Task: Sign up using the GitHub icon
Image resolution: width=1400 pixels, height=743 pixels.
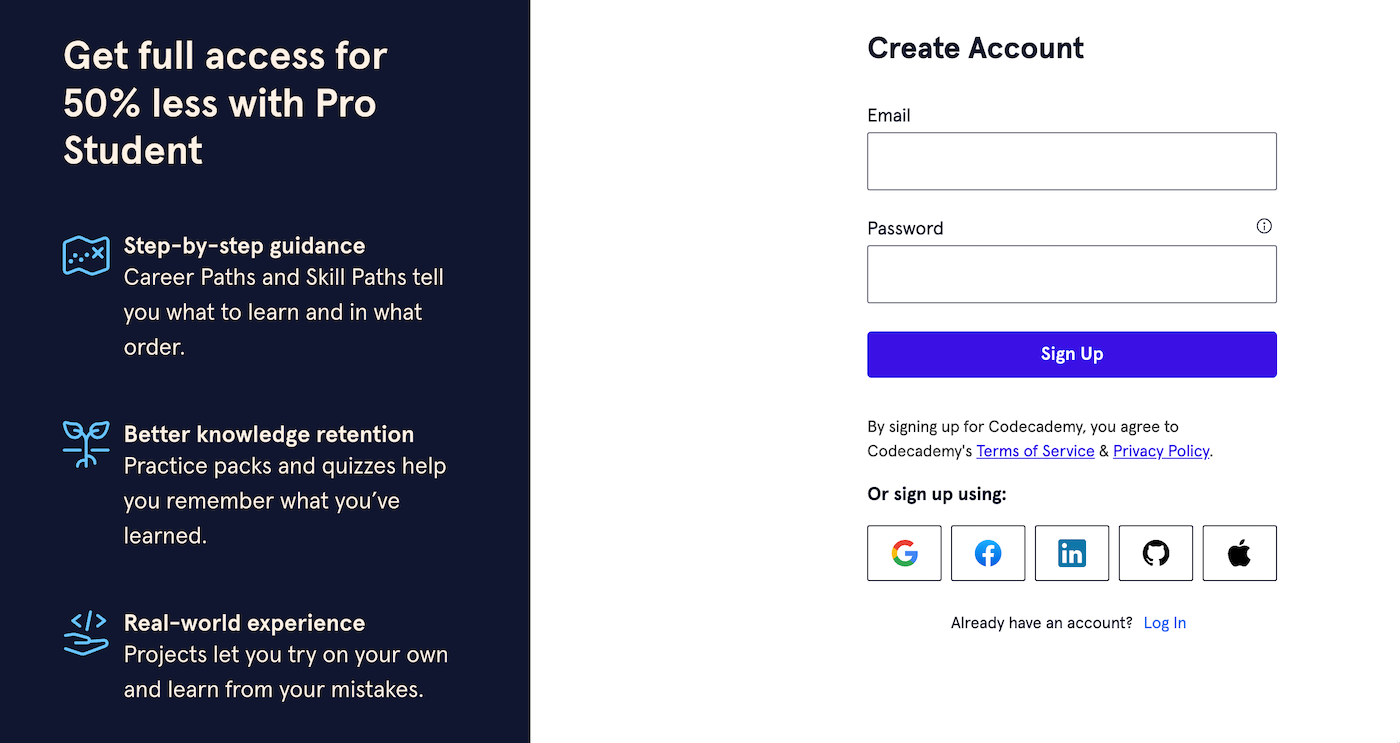Action: click(1156, 552)
